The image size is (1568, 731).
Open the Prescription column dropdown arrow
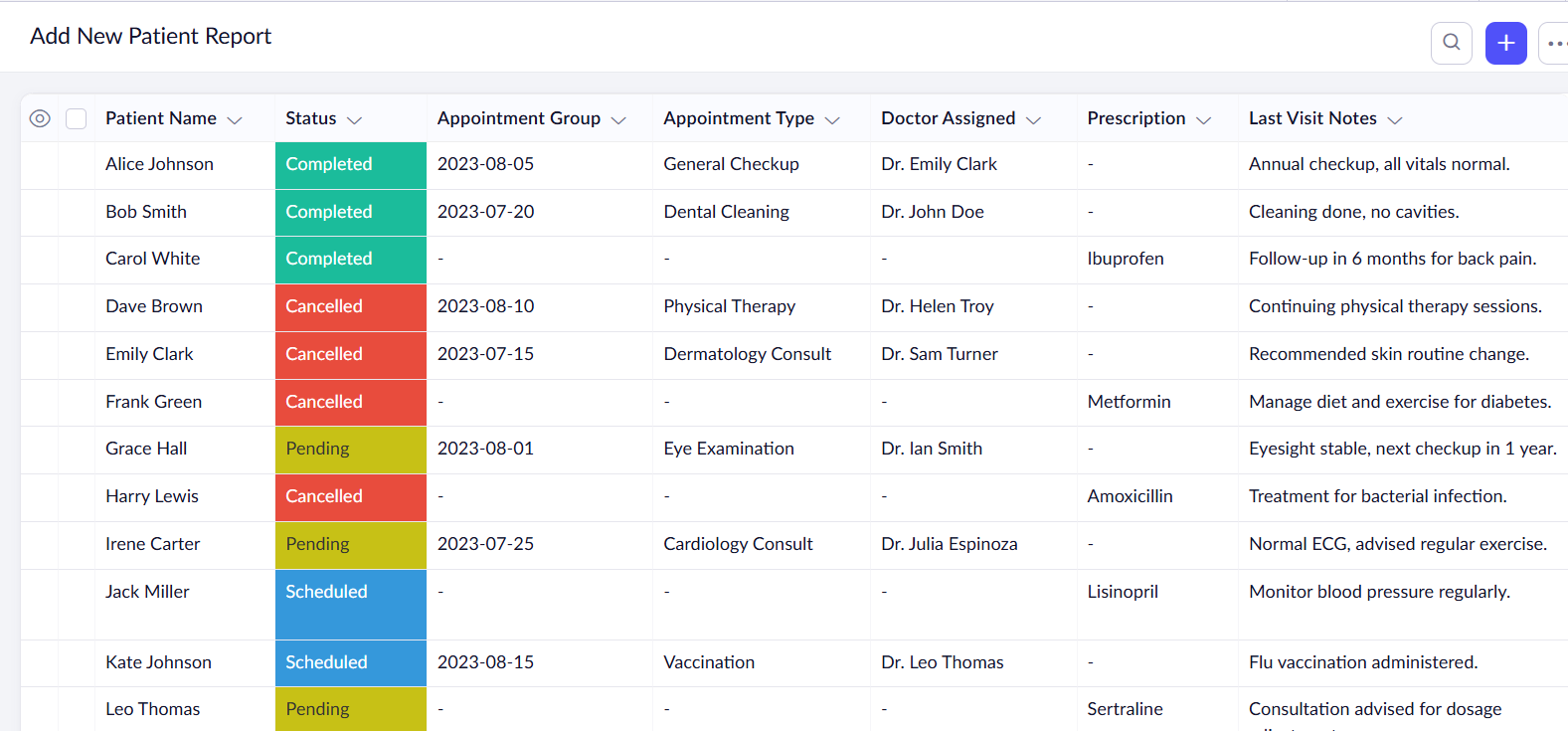1203,119
